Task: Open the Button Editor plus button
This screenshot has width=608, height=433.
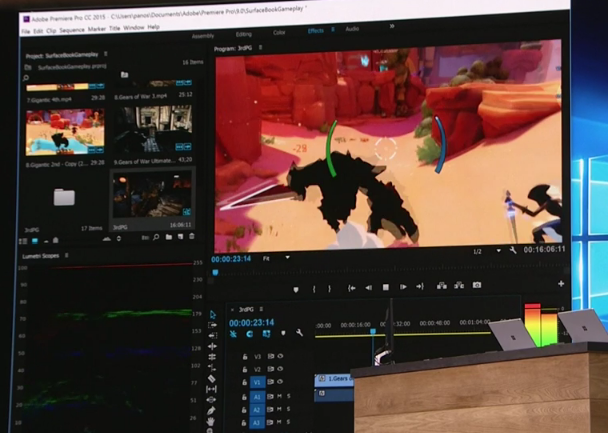Action: click(x=560, y=285)
